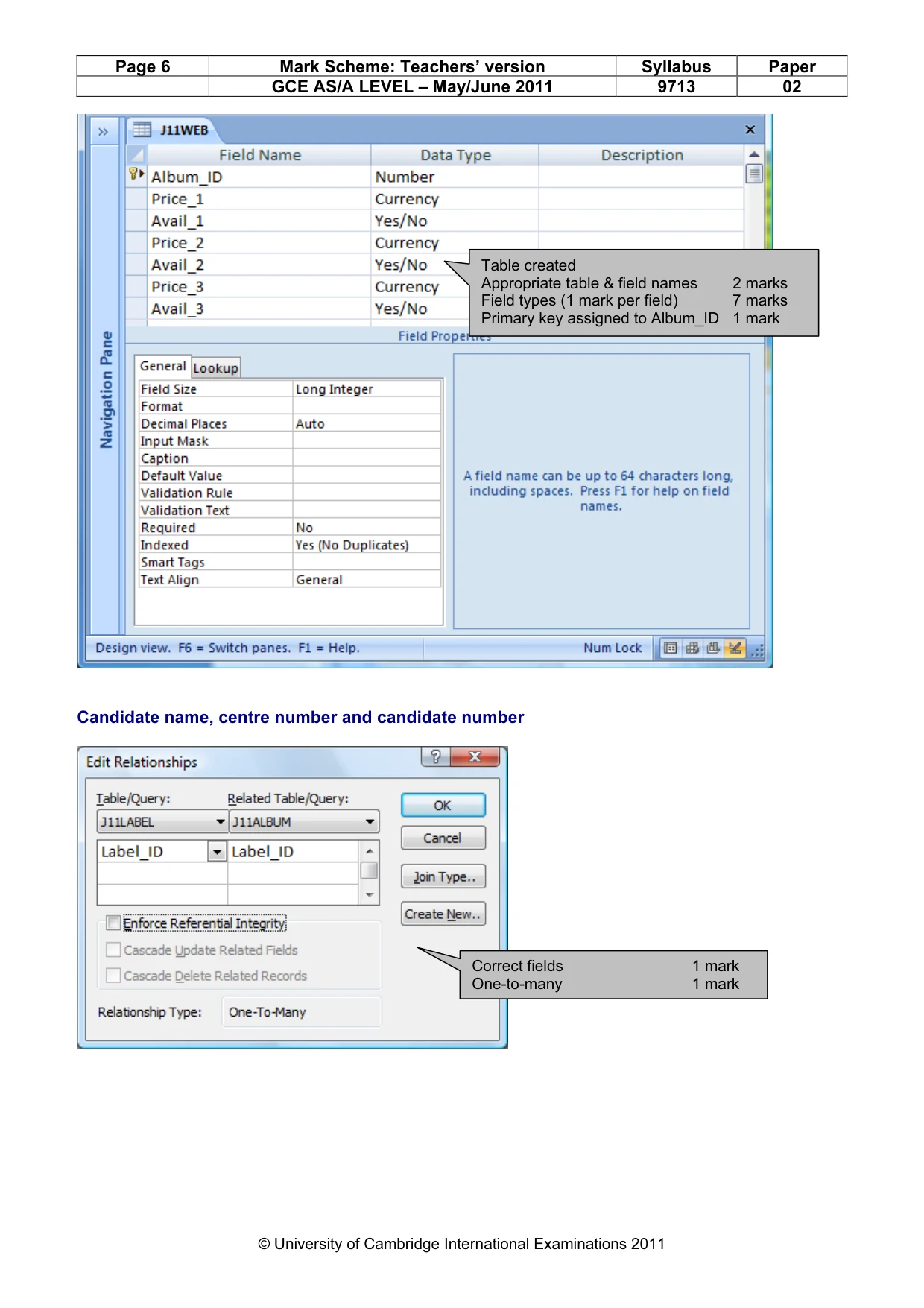Click the Text Align General value

pyautogui.click(x=367, y=580)
